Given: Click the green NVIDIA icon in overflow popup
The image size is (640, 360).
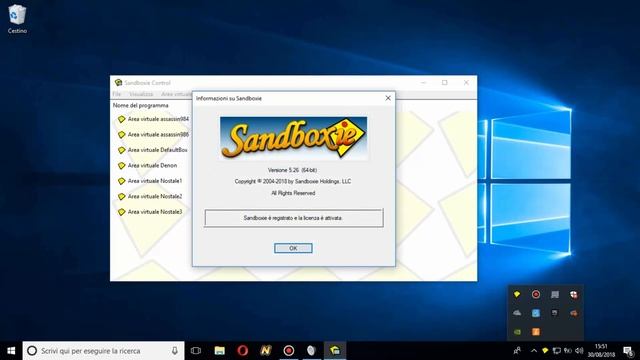Looking at the screenshot, I should 517,332.
